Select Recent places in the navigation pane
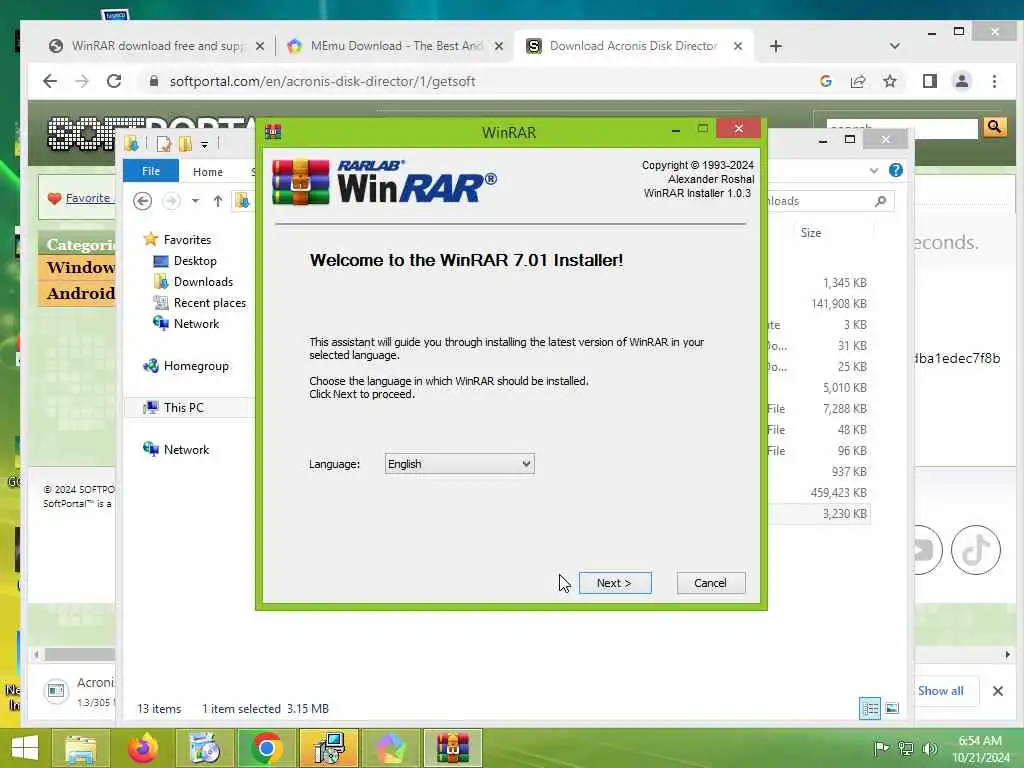The width and height of the screenshot is (1024, 768). (200, 302)
